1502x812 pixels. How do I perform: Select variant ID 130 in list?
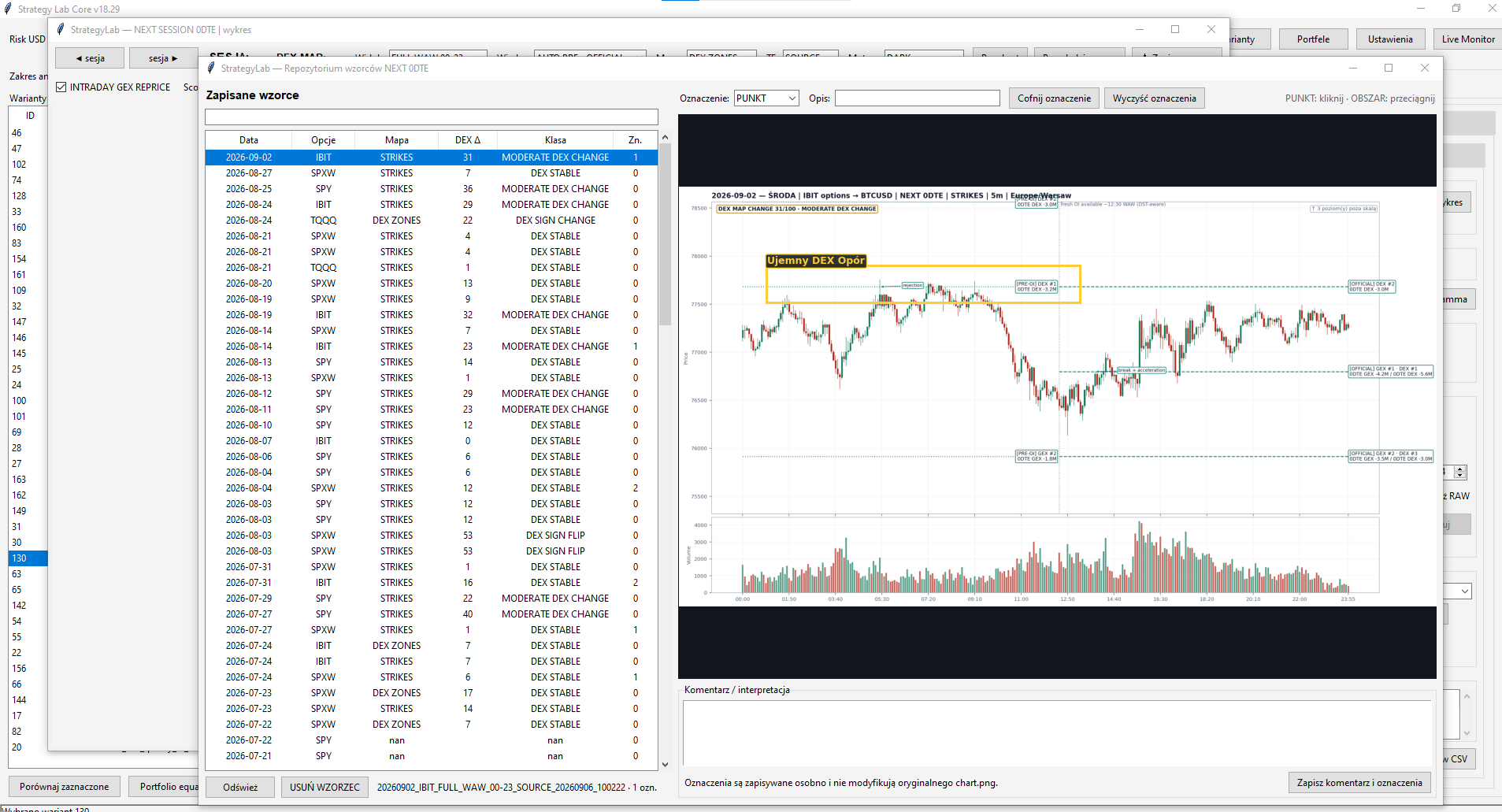click(28, 558)
